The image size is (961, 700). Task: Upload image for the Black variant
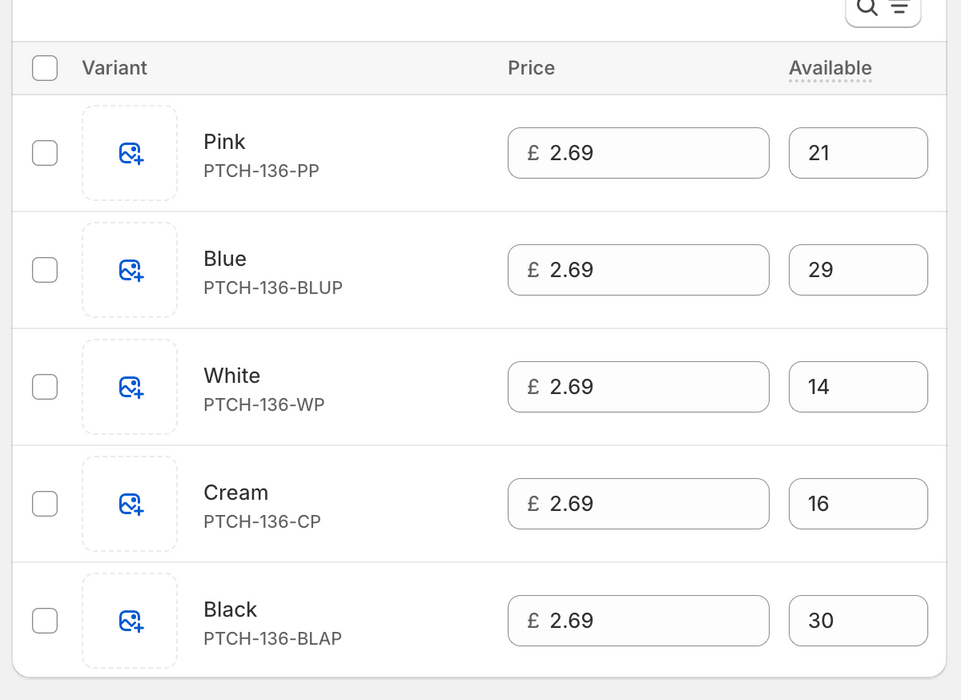pos(130,621)
